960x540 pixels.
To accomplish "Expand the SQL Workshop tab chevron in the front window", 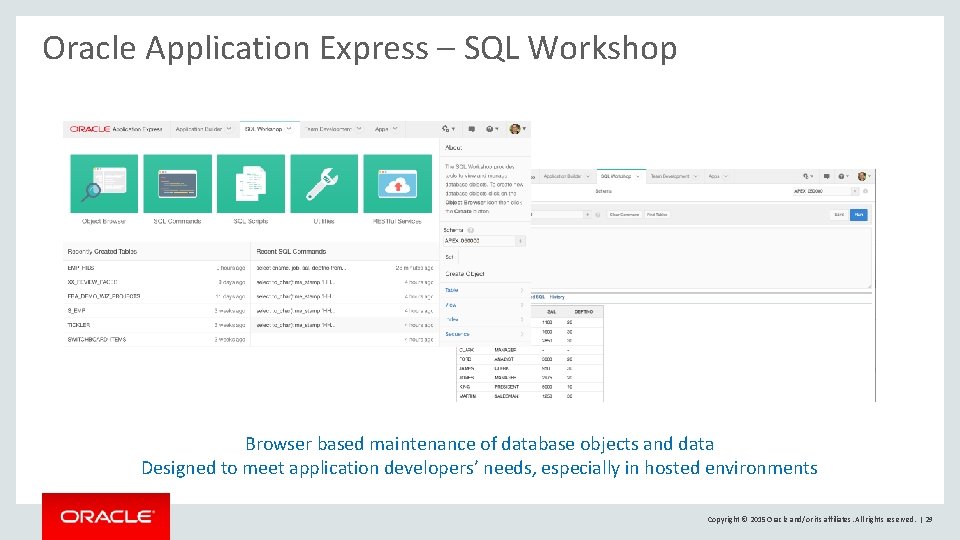I will point(289,129).
